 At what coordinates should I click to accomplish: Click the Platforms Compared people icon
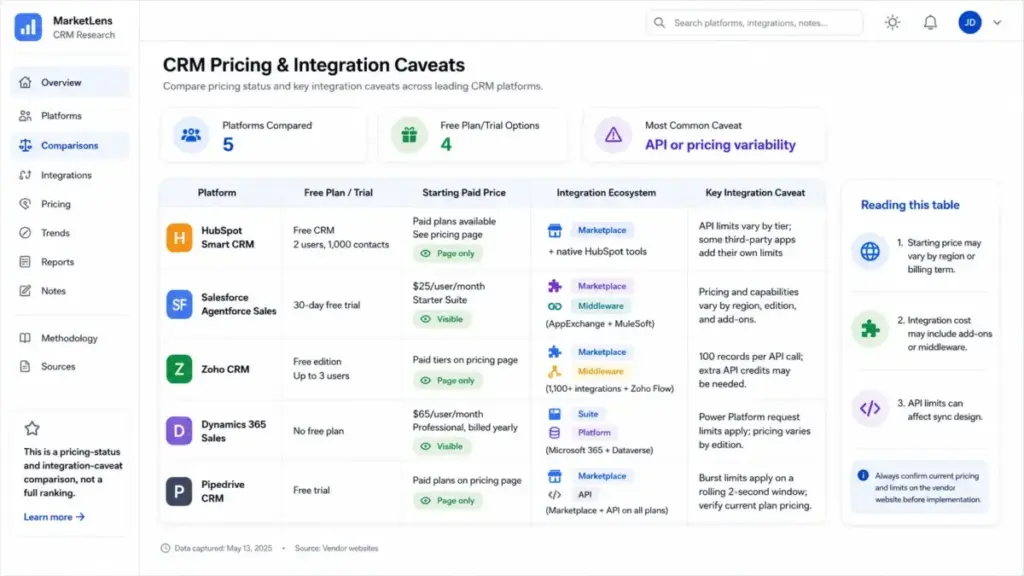click(x=191, y=135)
